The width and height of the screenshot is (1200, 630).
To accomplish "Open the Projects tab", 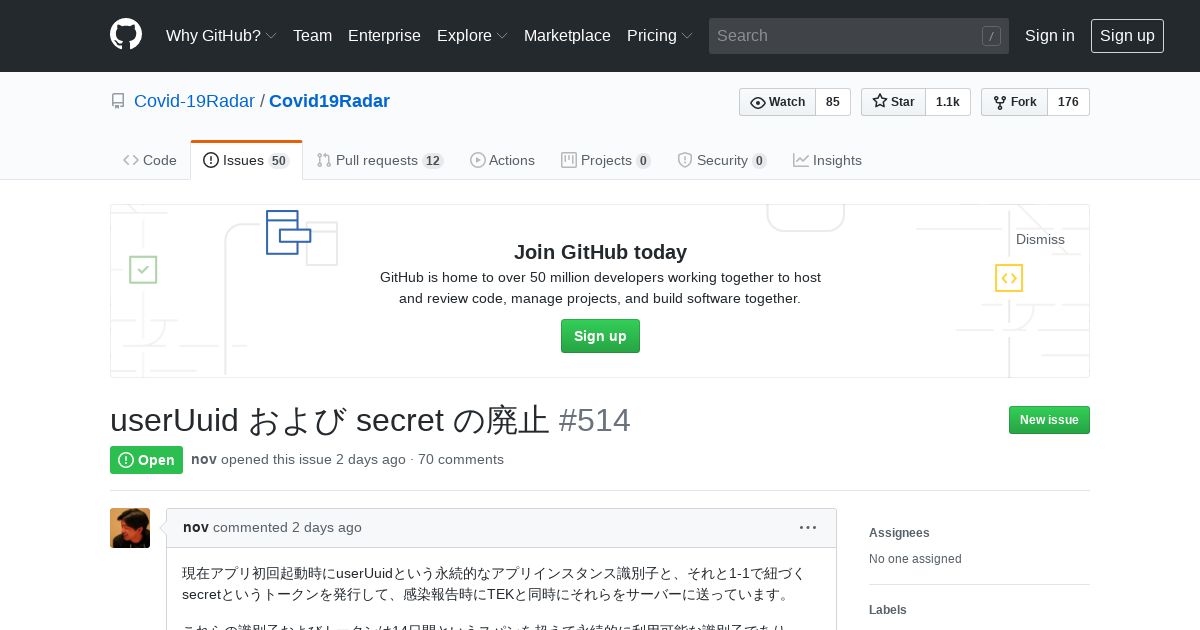I will 606,160.
